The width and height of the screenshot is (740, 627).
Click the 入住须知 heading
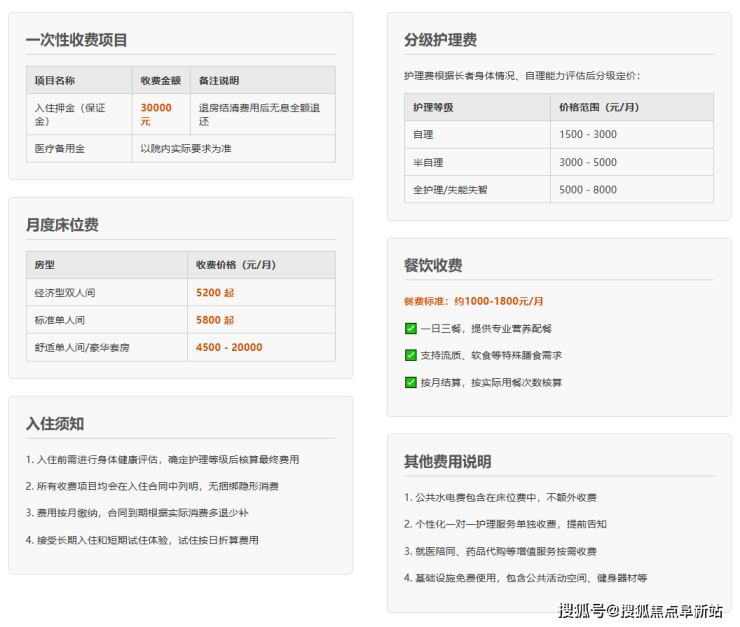55,424
